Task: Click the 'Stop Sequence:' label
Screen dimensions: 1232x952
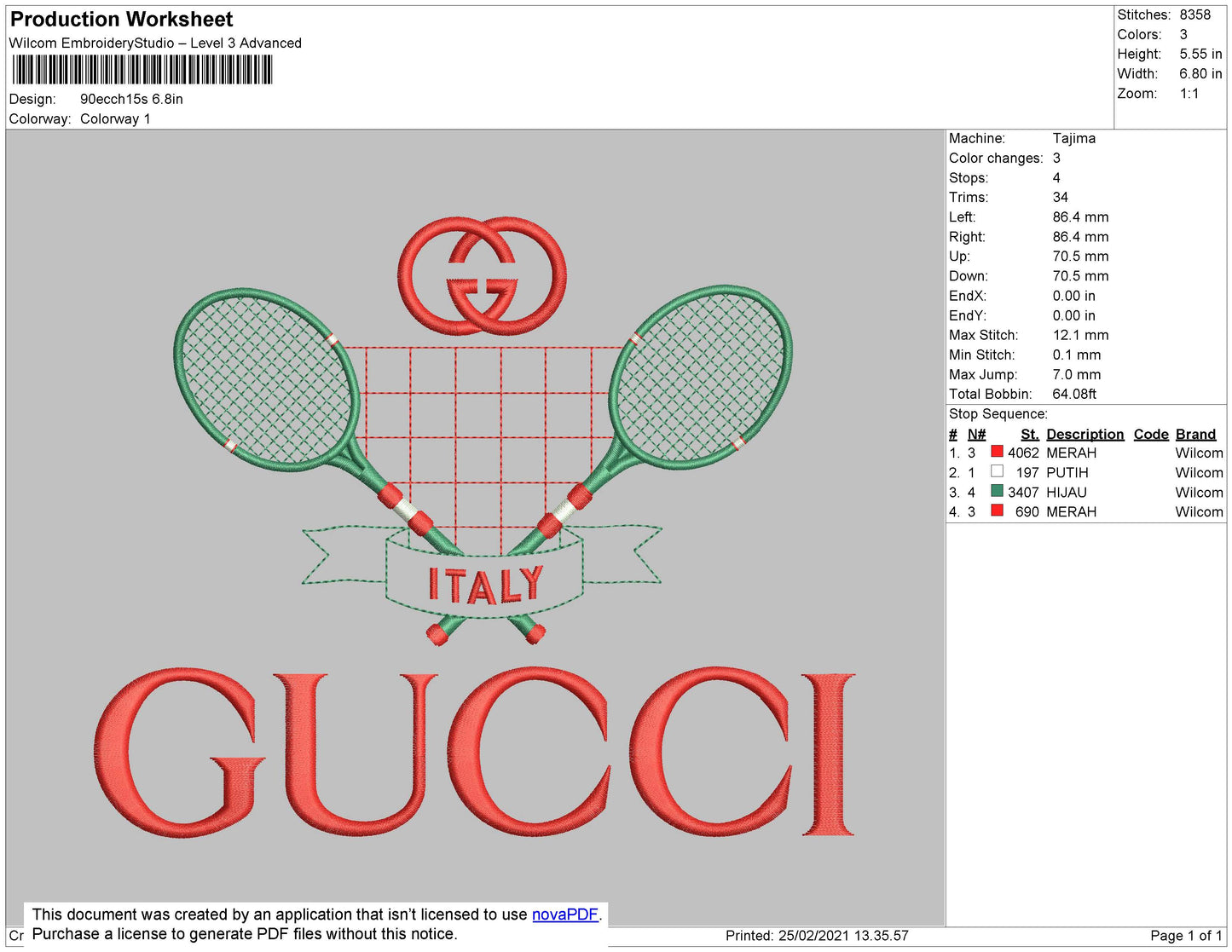Action: pos(998,413)
